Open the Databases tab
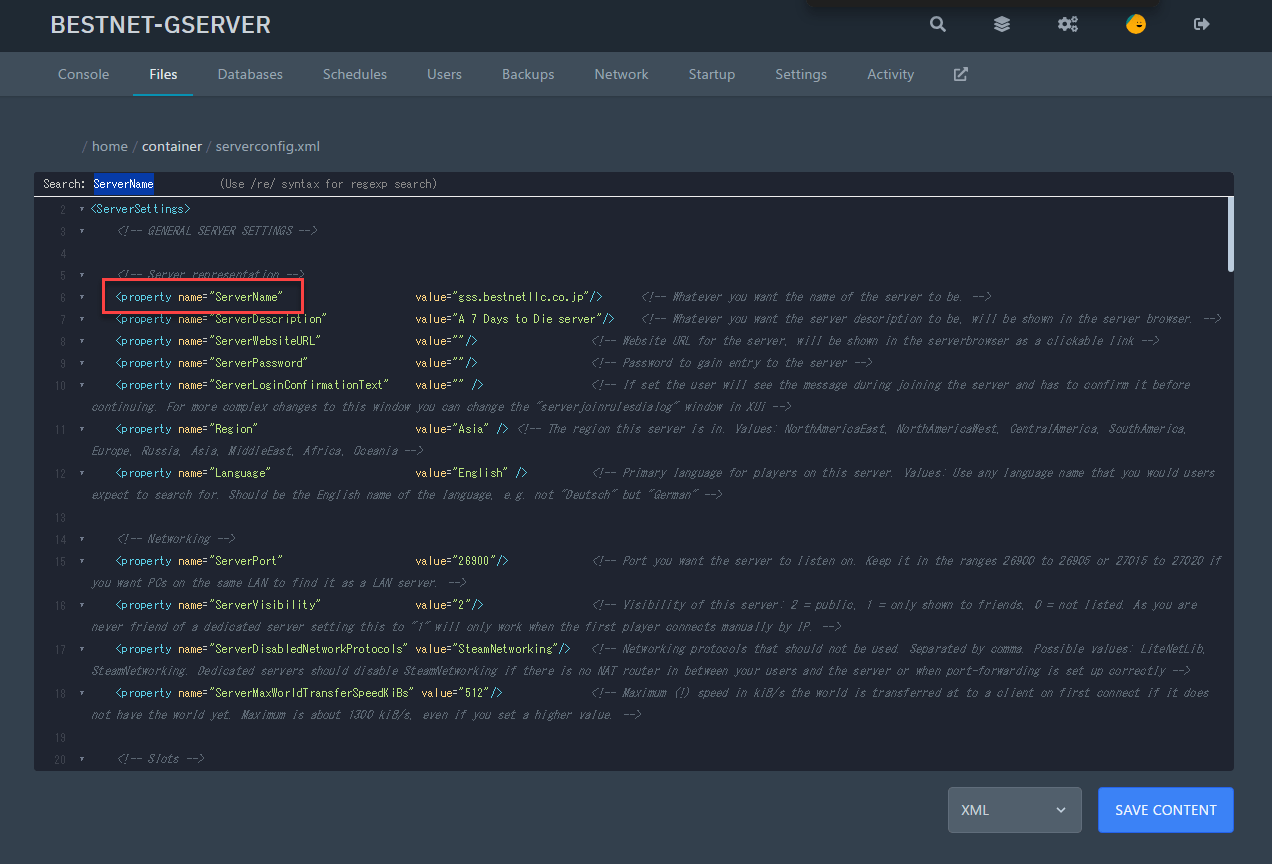1272x864 pixels. [x=250, y=74]
